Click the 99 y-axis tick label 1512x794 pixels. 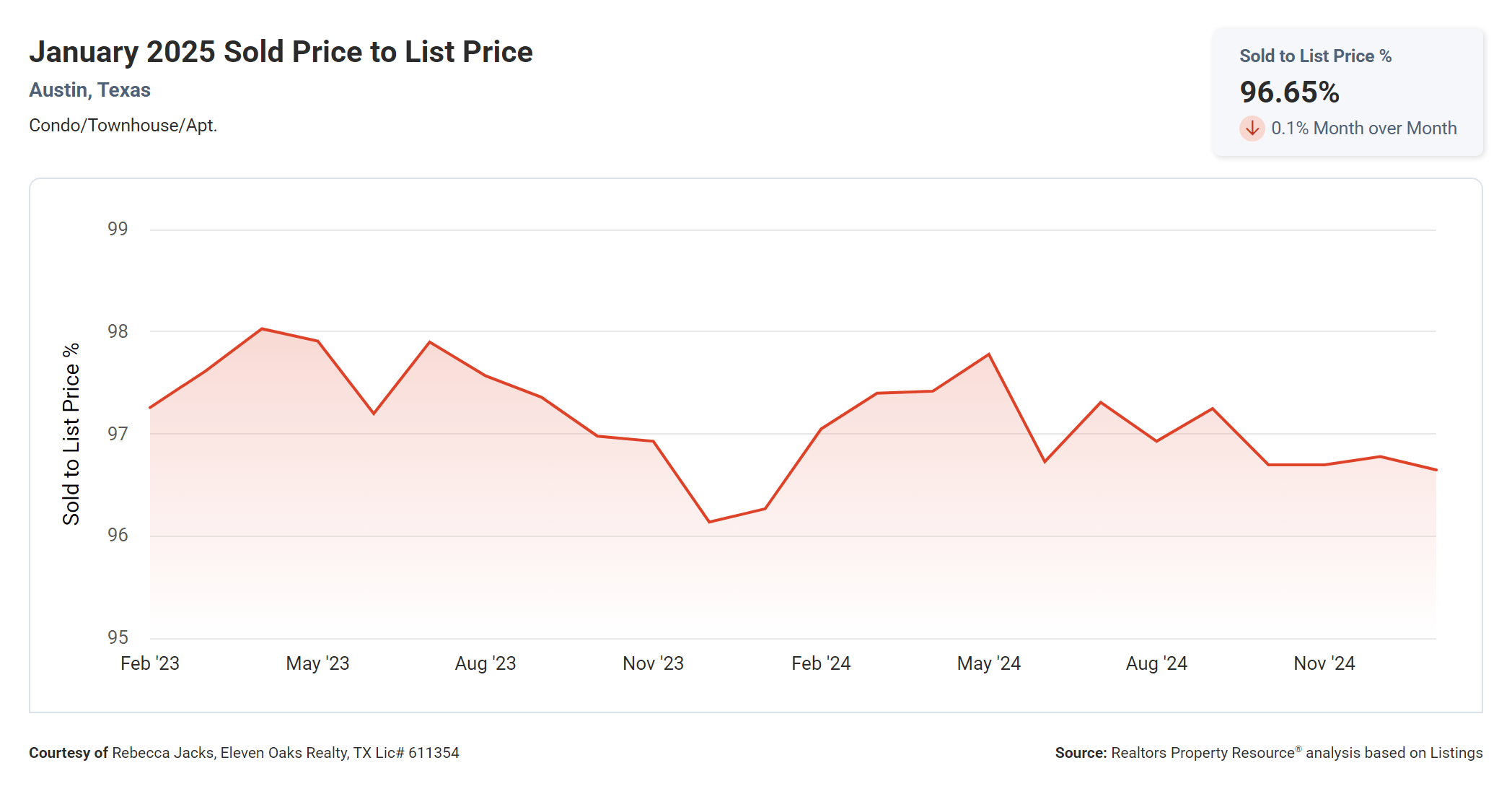118,229
